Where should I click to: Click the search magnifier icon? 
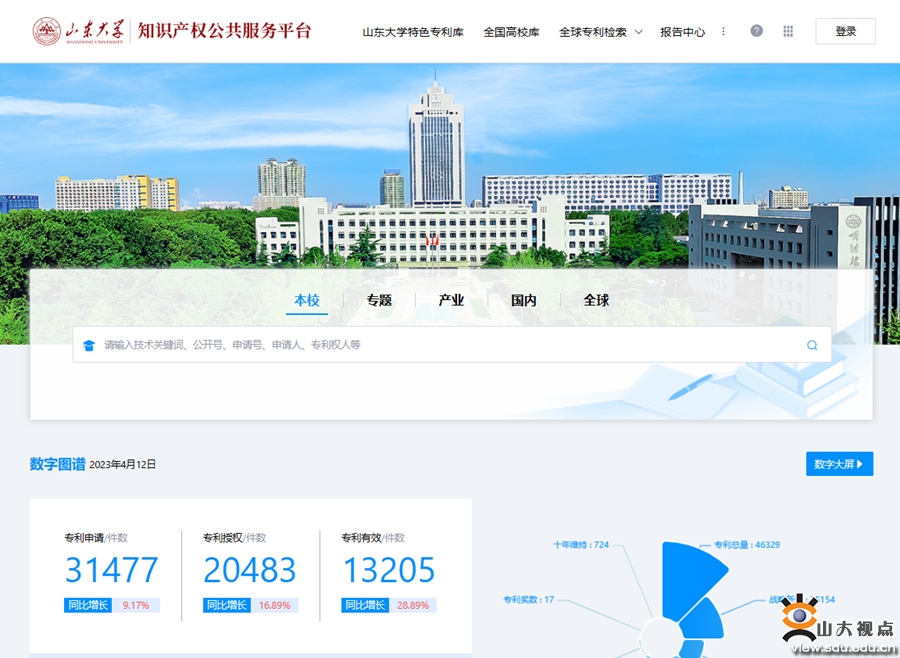(812, 345)
